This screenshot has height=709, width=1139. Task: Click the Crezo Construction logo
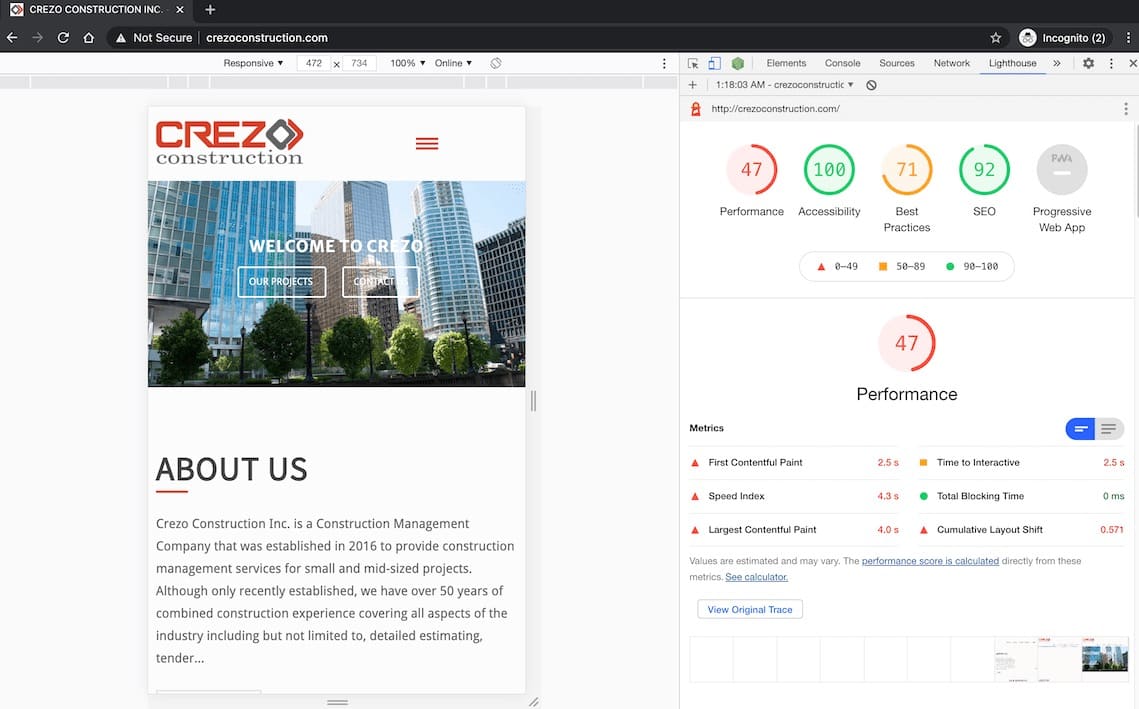pos(230,142)
